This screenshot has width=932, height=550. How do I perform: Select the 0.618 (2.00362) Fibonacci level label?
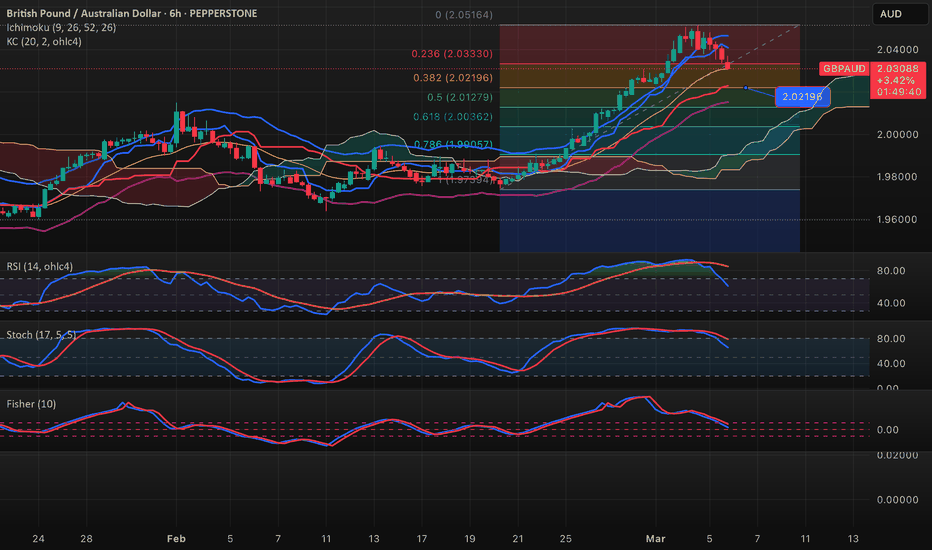453,117
